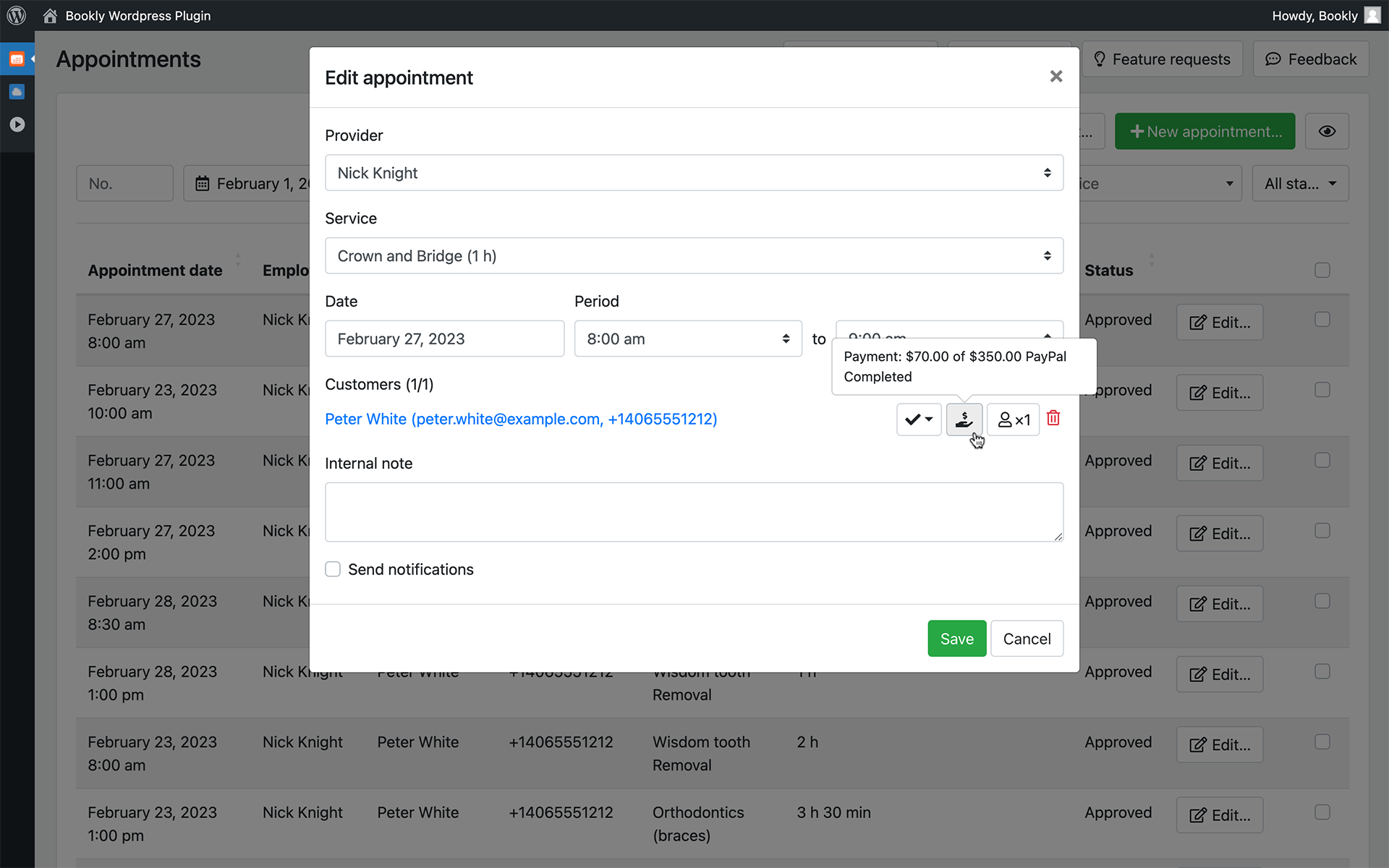
Task: Expand the Provider dropdown showing Nick Knight
Action: [693, 173]
